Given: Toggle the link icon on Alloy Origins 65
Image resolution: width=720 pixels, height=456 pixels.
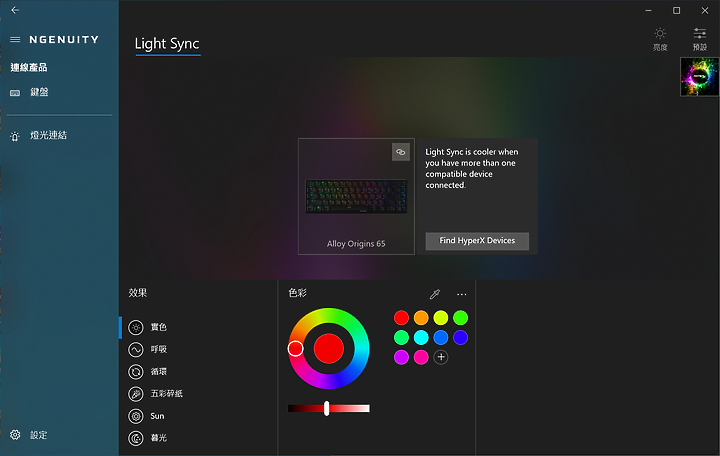Looking at the screenshot, I should pos(401,152).
